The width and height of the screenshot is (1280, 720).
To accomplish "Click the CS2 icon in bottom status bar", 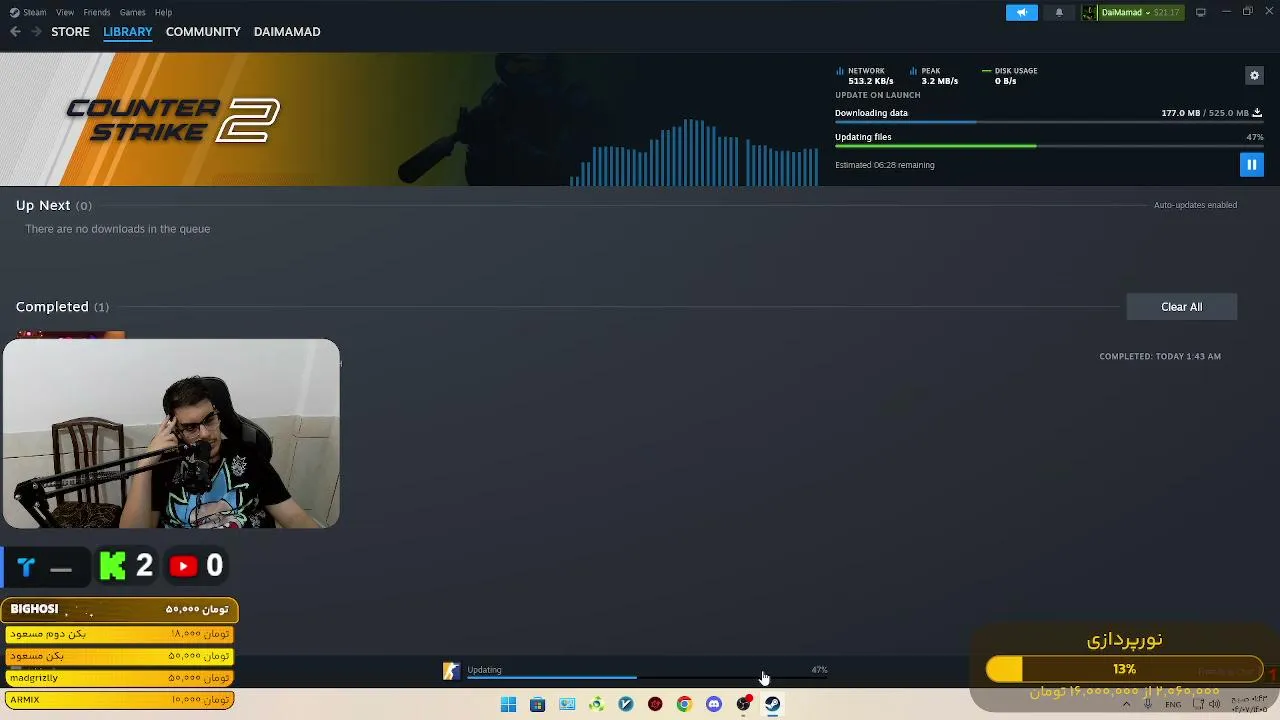I will click(x=451, y=671).
